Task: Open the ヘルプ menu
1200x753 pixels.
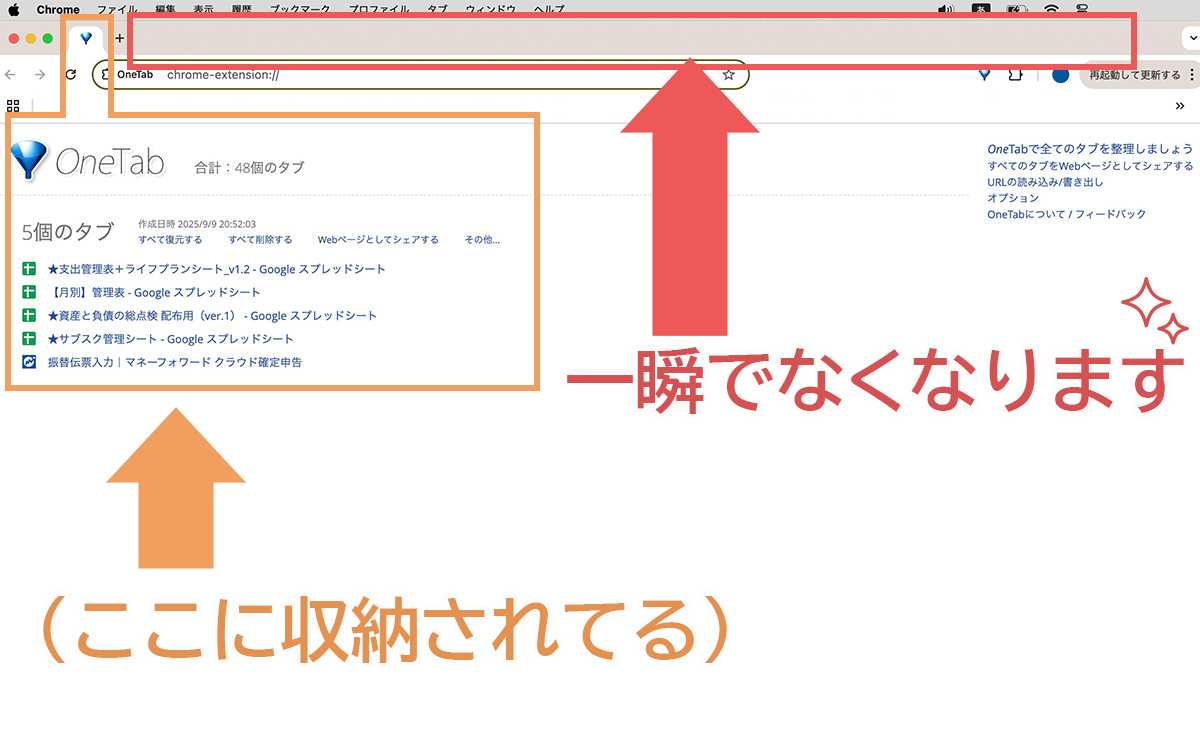Action: pyautogui.click(x=548, y=9)
